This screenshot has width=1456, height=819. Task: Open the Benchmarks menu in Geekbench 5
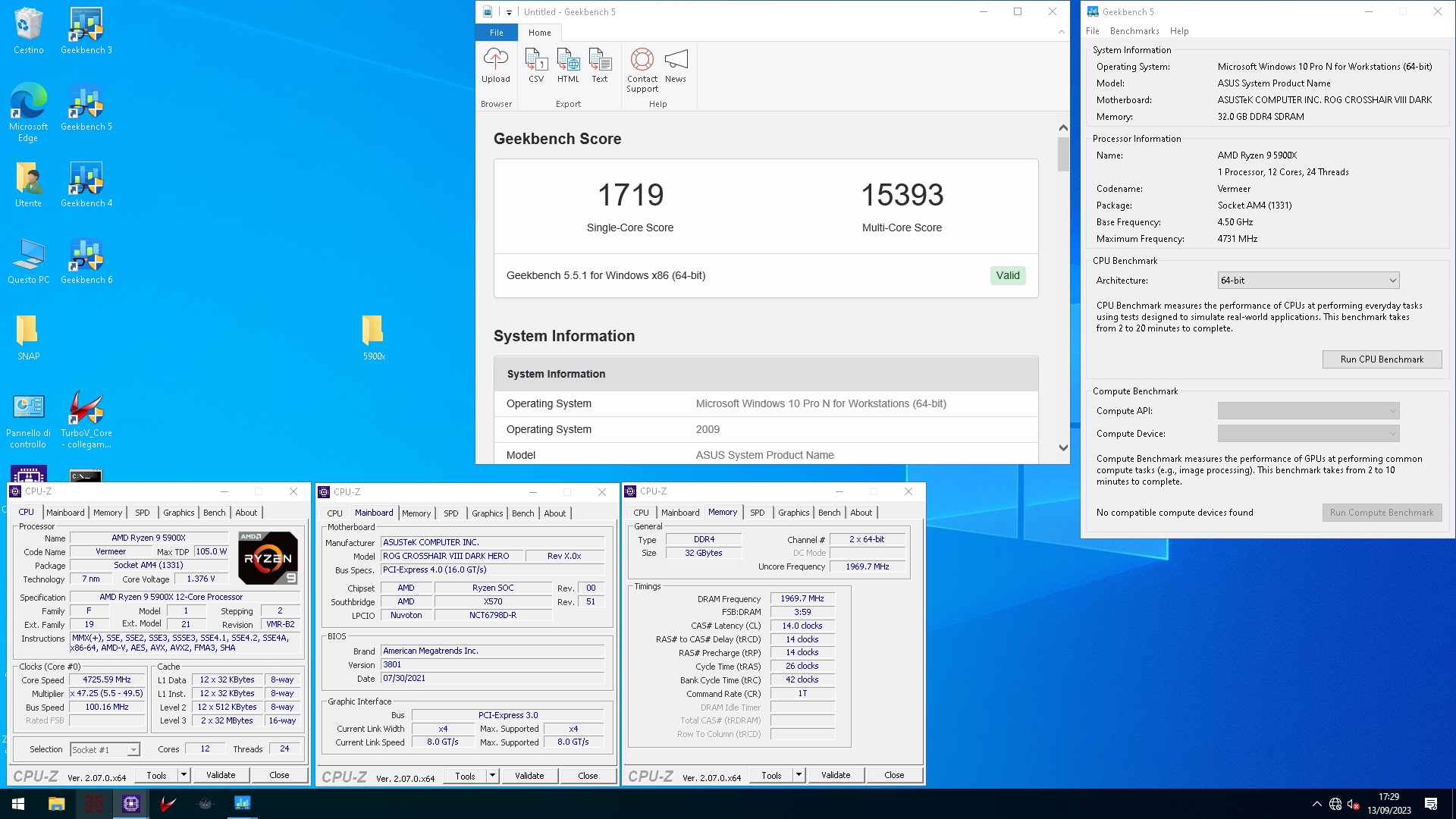pos(1134,31)
